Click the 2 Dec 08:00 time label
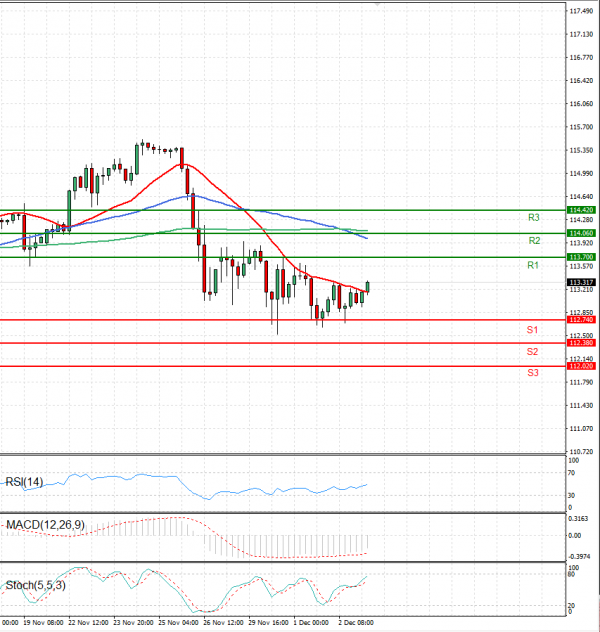Viewport: 600px width, 632px height. pos(356,623)
